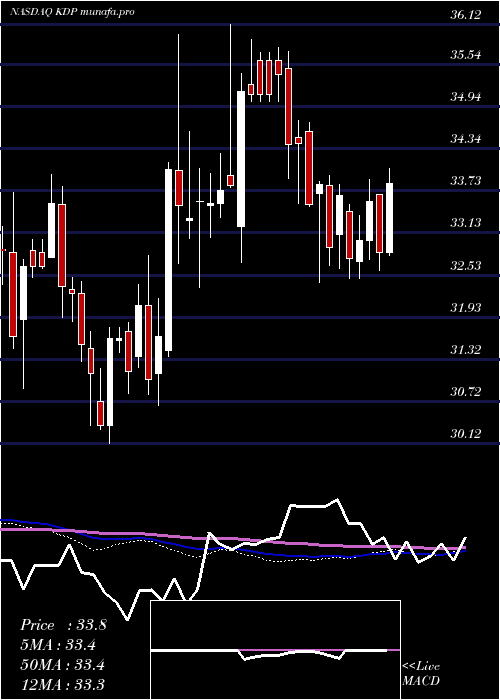This screenshot has height=700, width=500.
Task: Click the NASDAQ KDP munafa.pro chart title
Action: coord(72,12)
